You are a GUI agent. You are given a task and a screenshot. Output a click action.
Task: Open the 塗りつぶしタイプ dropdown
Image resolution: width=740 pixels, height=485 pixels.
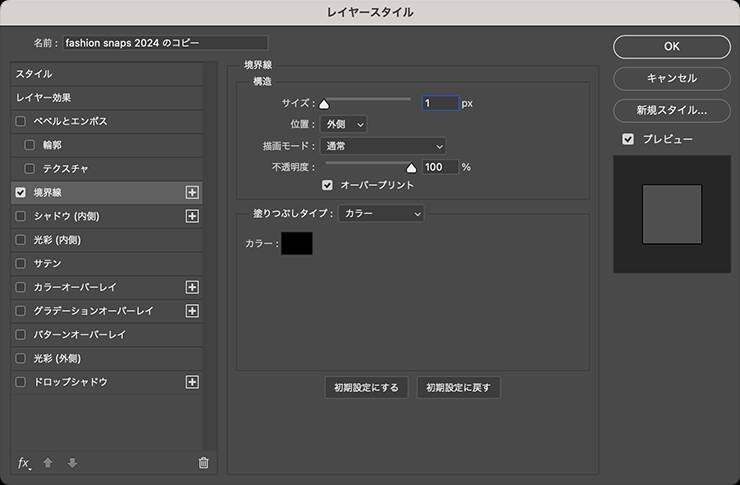(x=381, y=213)
